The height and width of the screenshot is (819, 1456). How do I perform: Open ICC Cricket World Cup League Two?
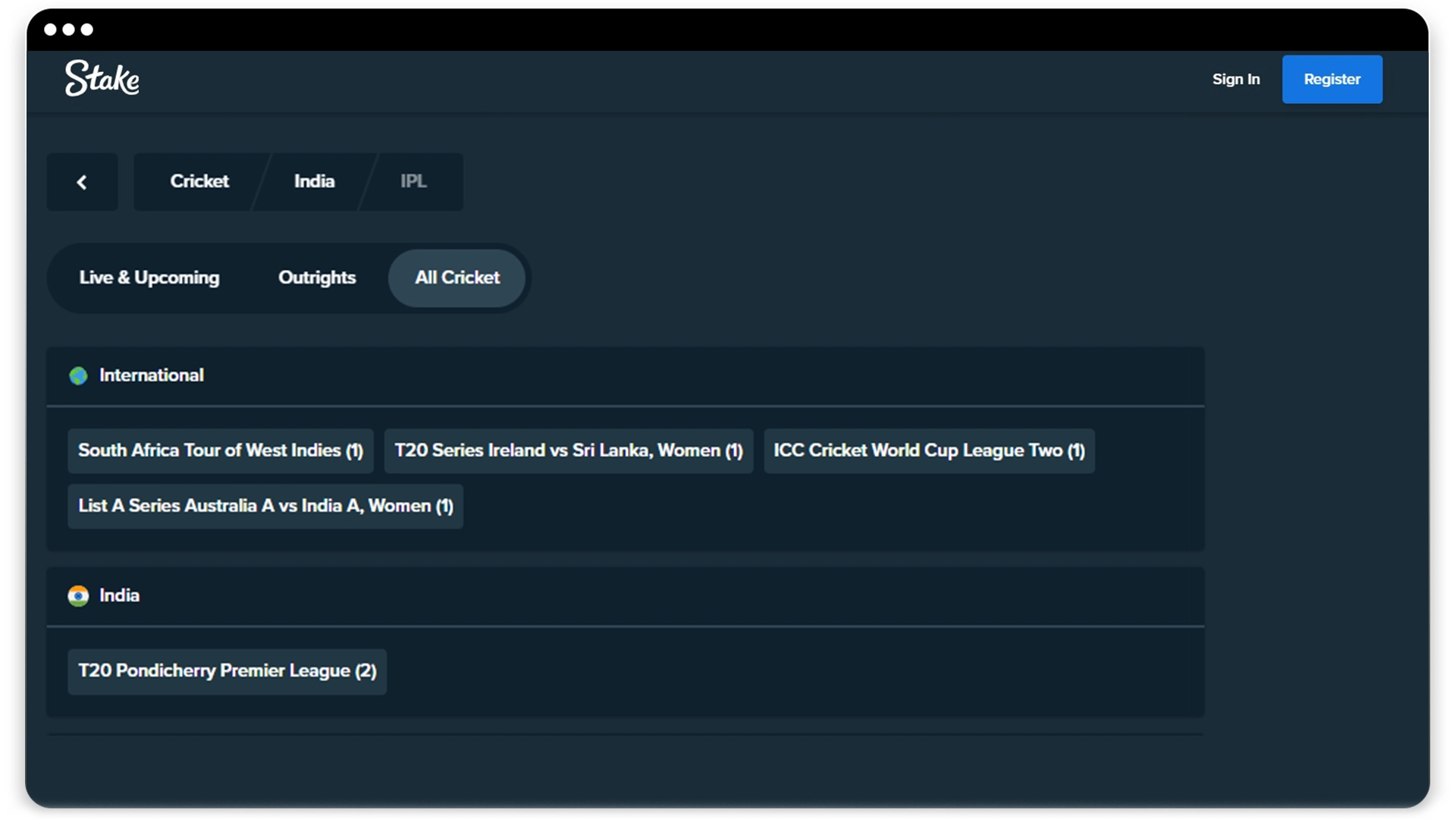tap(928, 450)
